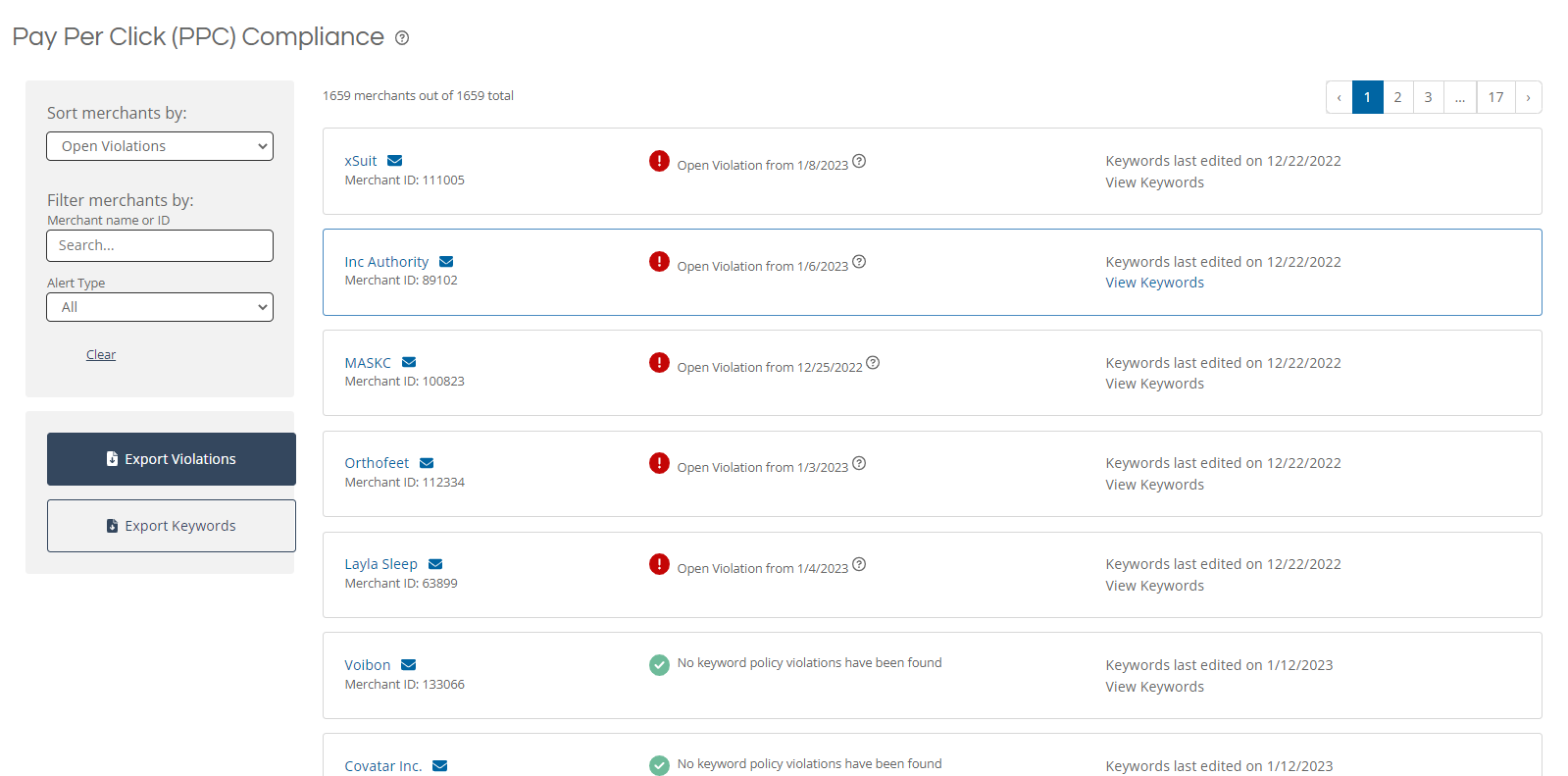
Task: Open xSuit merchant link
Action: coord(361,161)
